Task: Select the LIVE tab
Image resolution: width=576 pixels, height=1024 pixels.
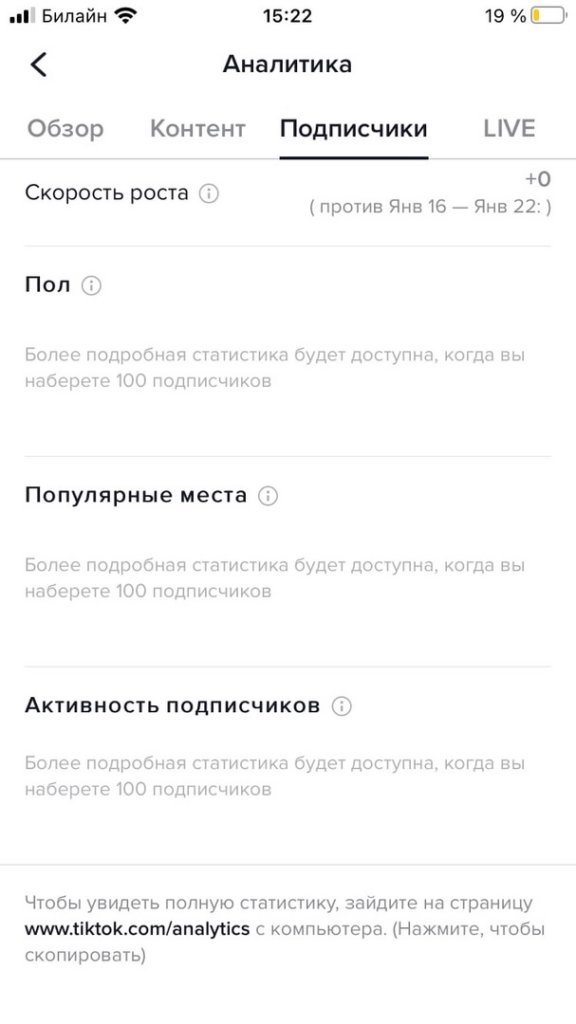Action: (509, 128)
